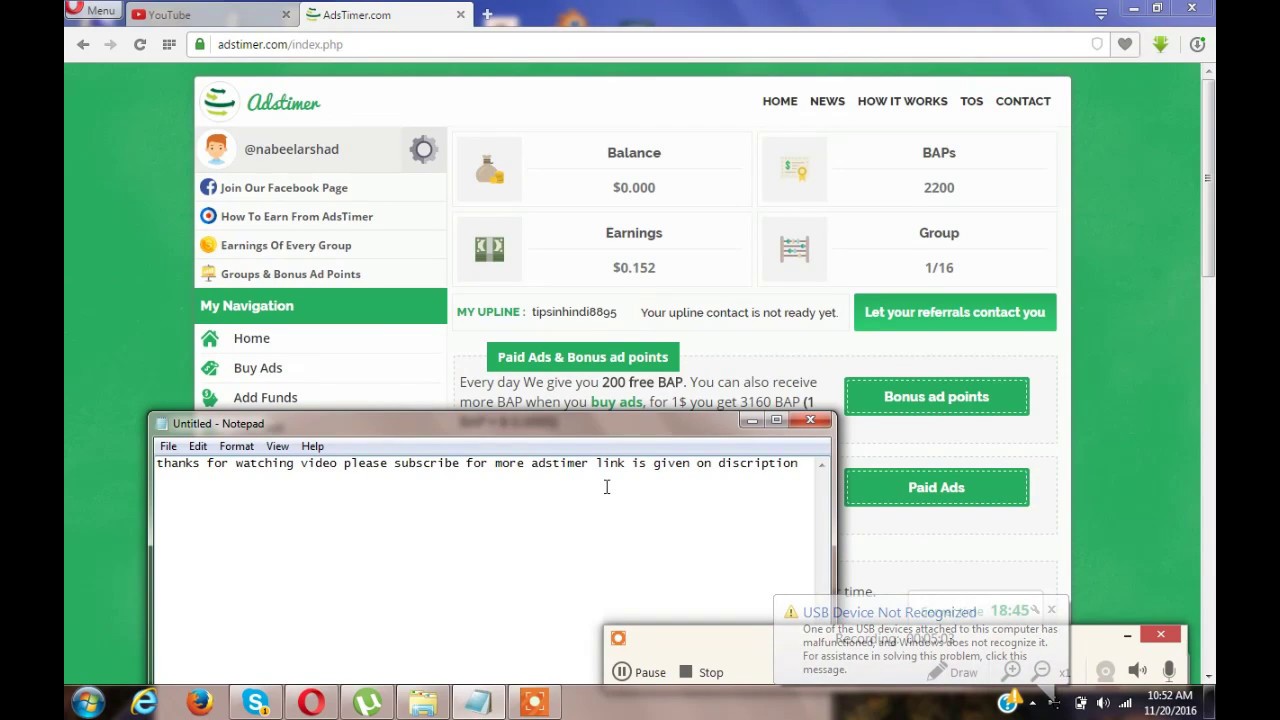Image resolution: width=1280 pixels, height=720 pixels.
Task: Click the shield icon in address bar
Action: coord(1097,44)
